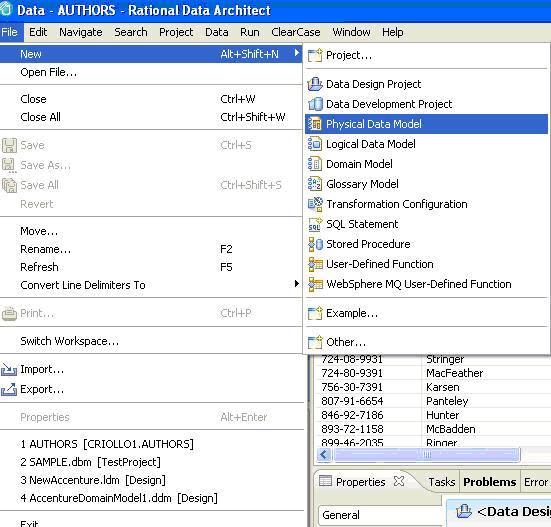Click the Transformation Configuration icon
The image size is (551, 527).
(315, 204)
